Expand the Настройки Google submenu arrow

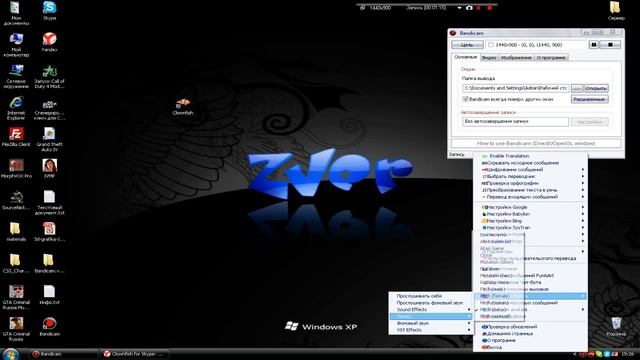pyautogui.click(x=582, y=207)
